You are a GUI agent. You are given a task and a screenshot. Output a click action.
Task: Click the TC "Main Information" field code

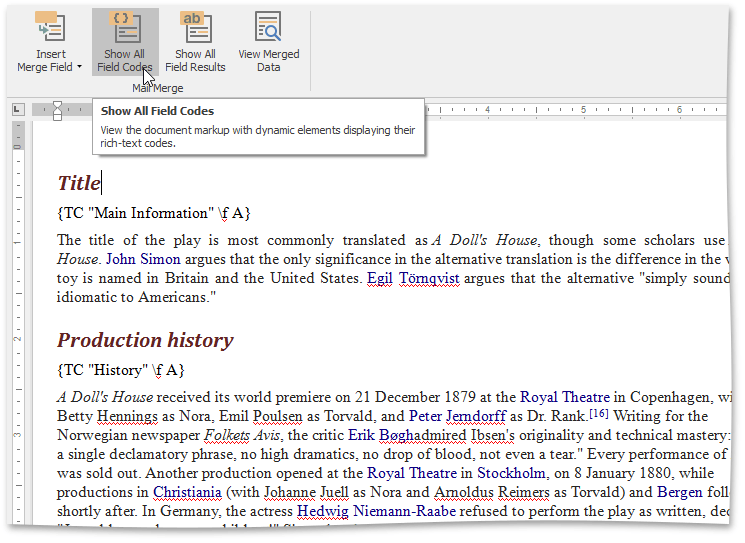[153, 213]
